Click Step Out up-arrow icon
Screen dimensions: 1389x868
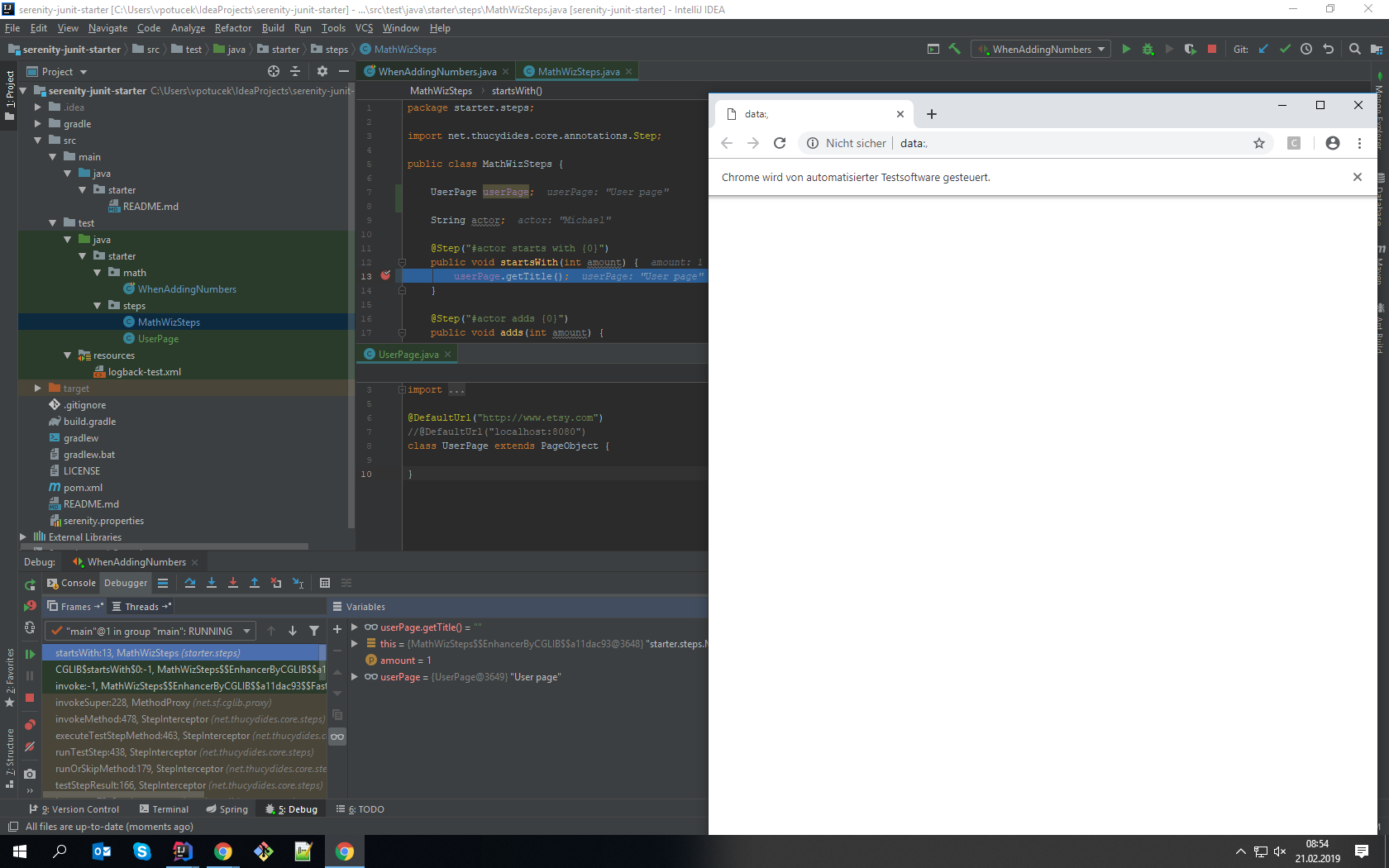coord(255,583)
